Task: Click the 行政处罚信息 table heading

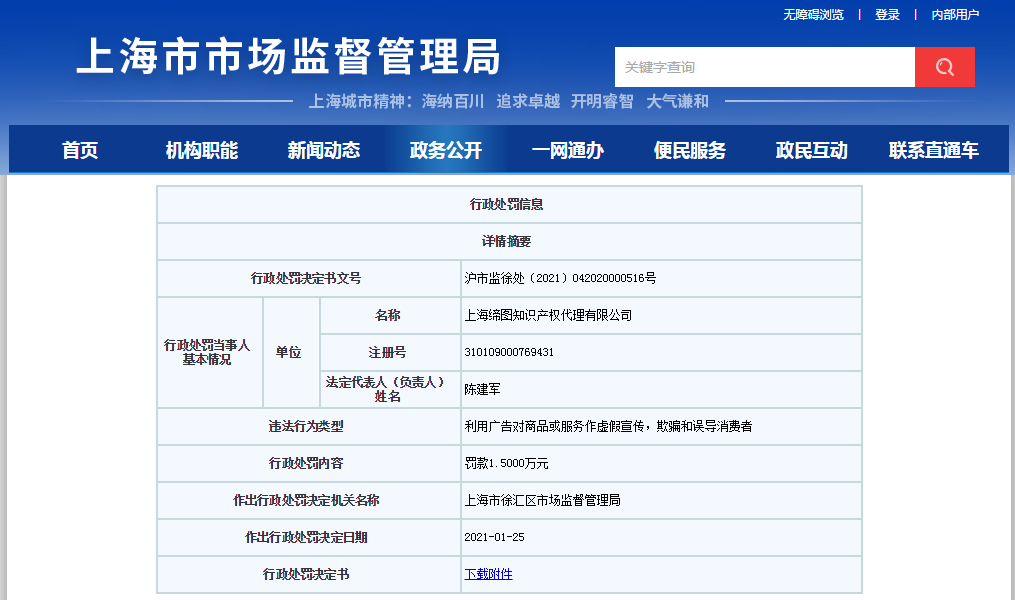Action: 506,205
